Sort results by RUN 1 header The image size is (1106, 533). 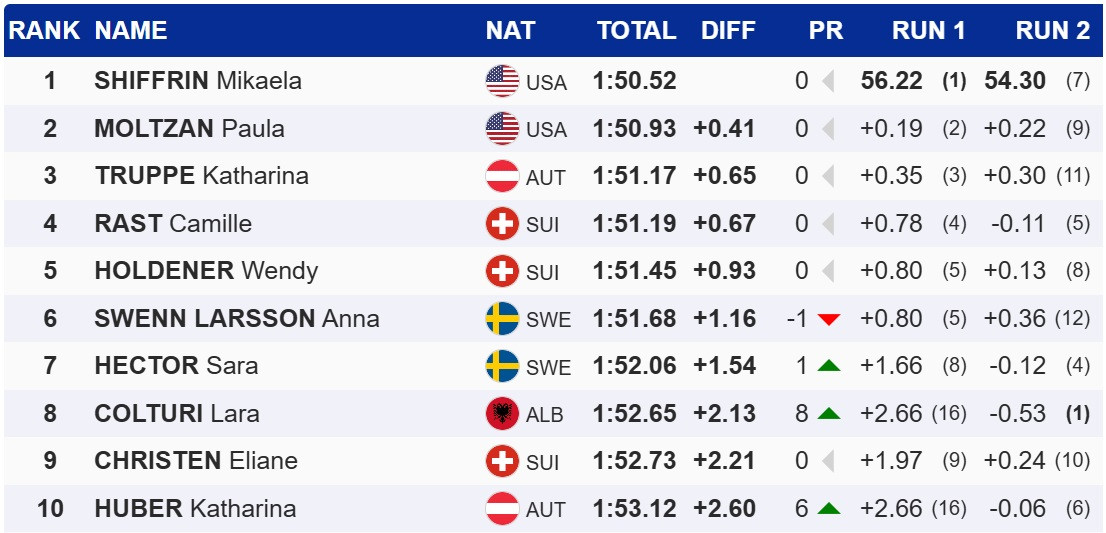pyautogui.click(x=928, y=31)
